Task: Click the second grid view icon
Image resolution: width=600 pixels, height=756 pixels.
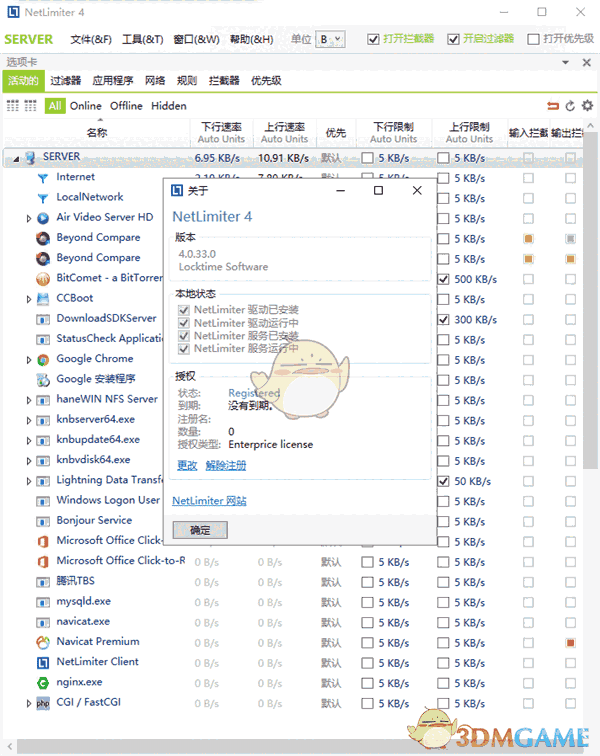Action: pyautogui.click(x=30, y=106)
